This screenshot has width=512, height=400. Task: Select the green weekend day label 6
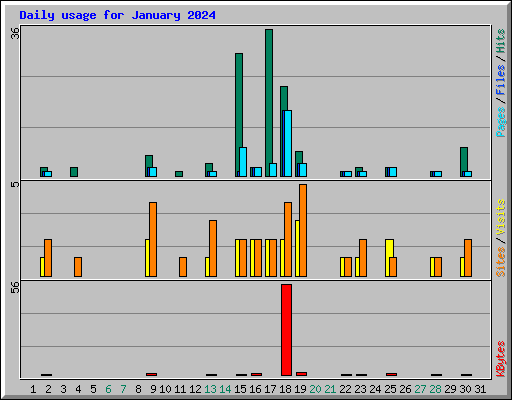click(108, 389)
